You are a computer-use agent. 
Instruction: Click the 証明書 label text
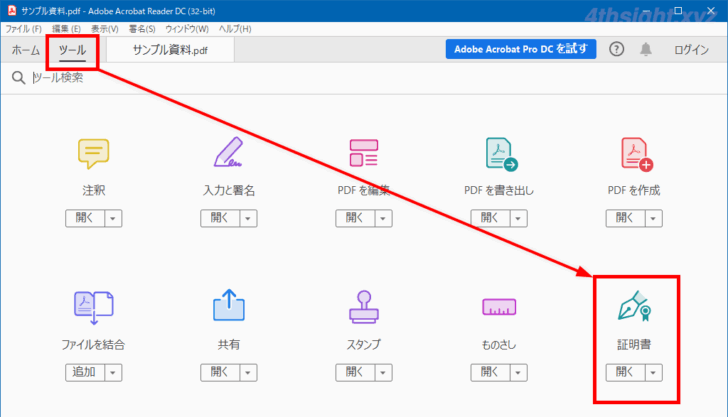click(x=634, y=345)
